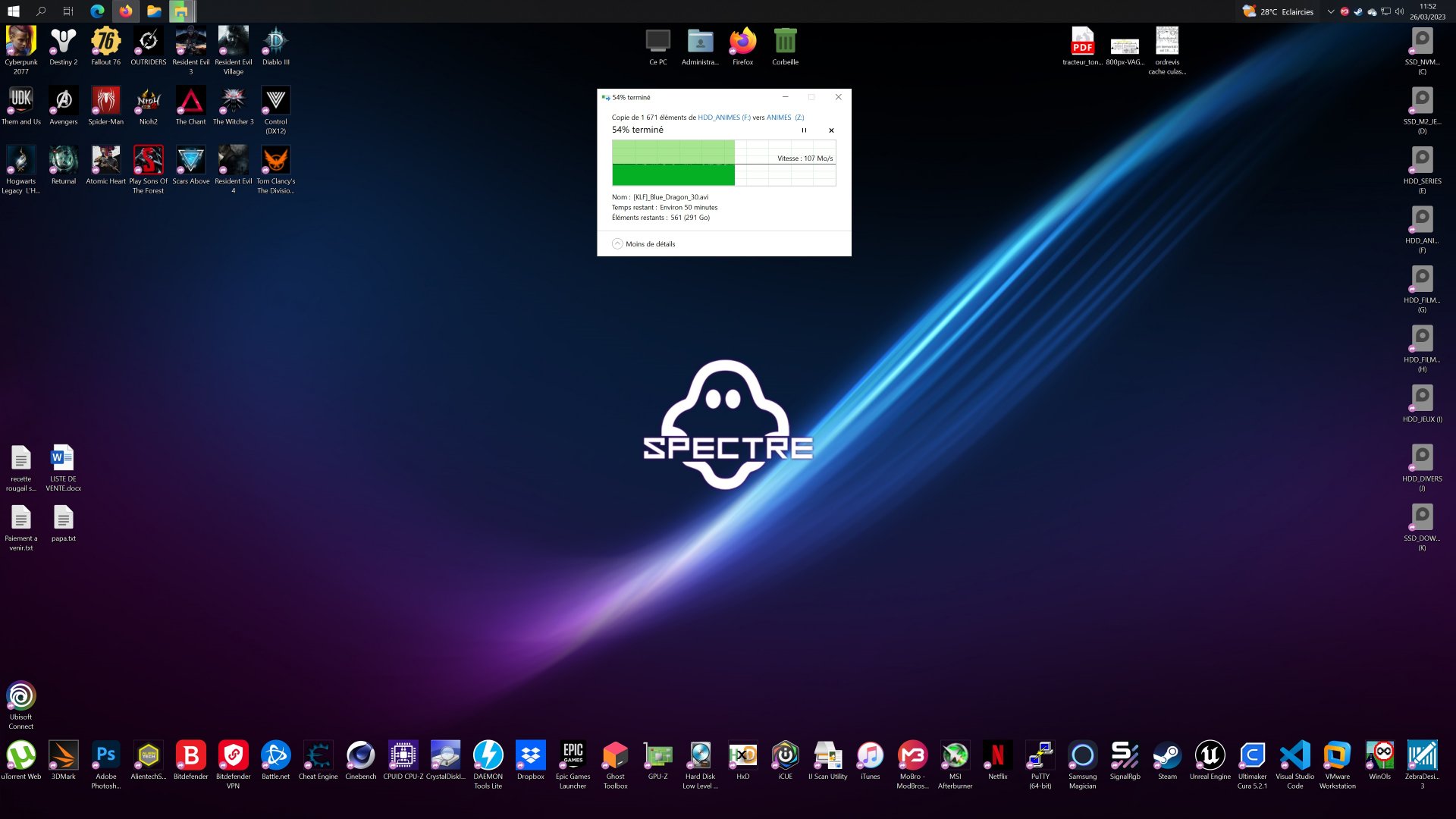The width and height of the screenshot is (1456, 819).
Task: Open the ANIMES (Z:) destination link
Action: (786, 118)
